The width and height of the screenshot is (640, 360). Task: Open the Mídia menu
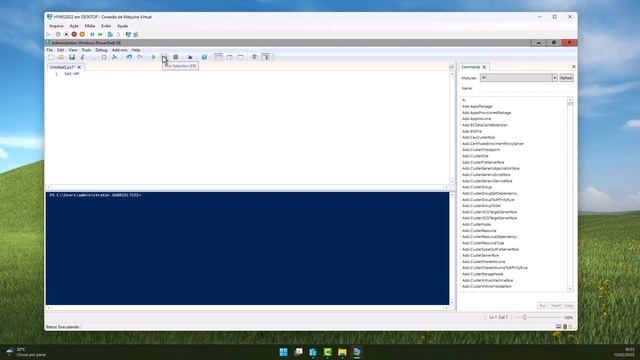pyautogui.click(x=90, y=26)
